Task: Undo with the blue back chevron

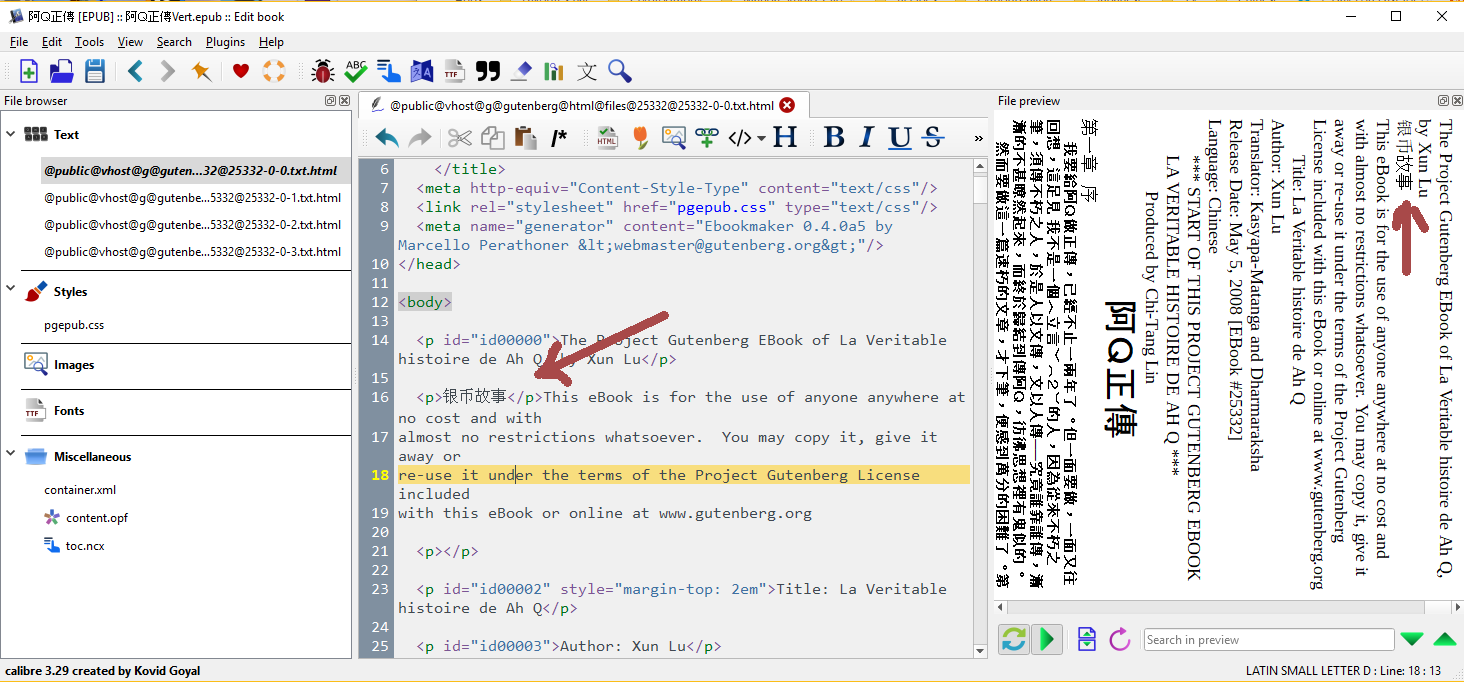Action: coord(135,71)
